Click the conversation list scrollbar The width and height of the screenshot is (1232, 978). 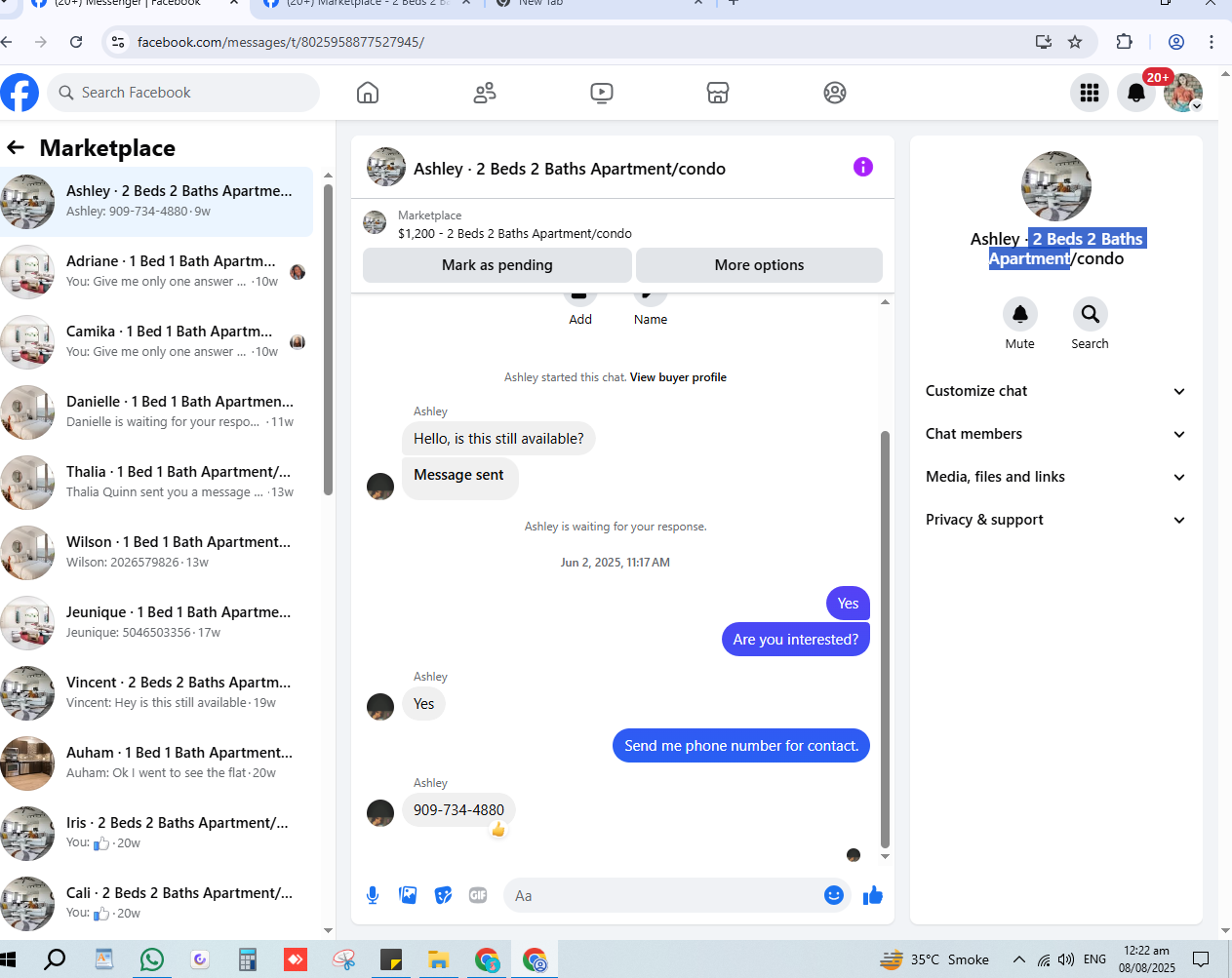pos(328,341)
